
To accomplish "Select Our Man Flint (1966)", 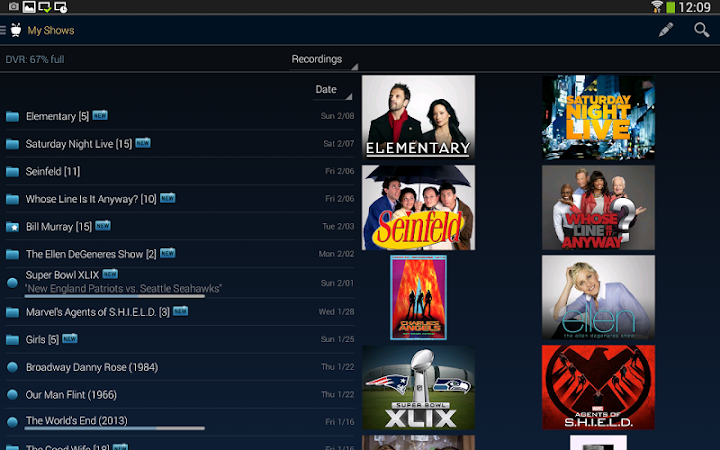I will 71,395.
